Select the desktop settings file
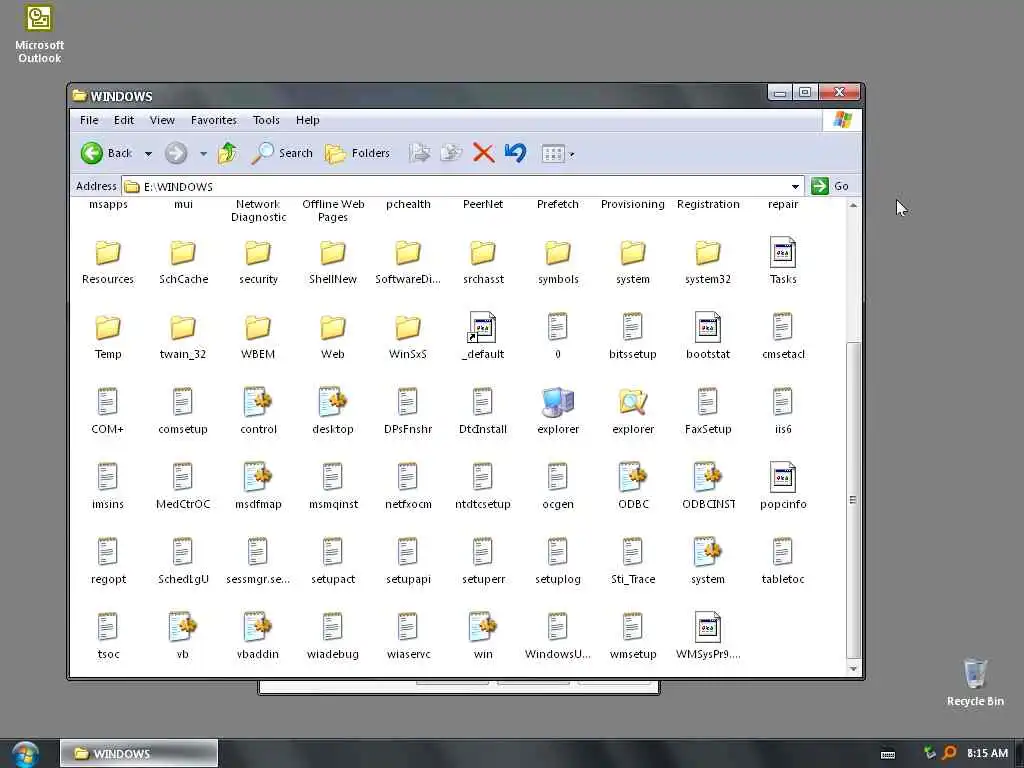The image size is (1024, 768). (333, 411)
